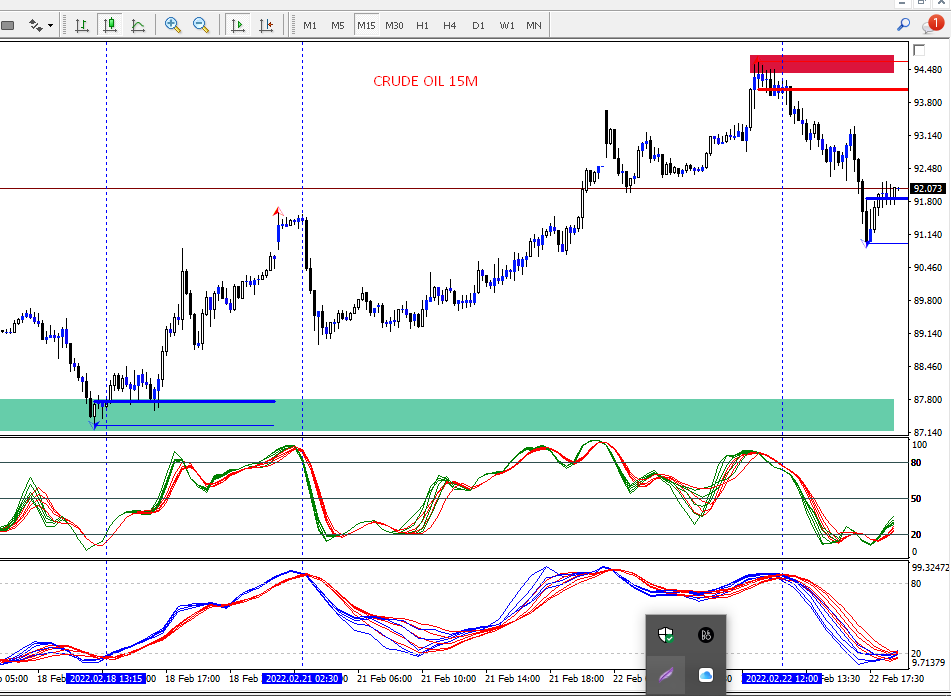This screenshot has width=951, height=696.
Task: Click the 94.480 price scale label
Action: pos(928,70)
